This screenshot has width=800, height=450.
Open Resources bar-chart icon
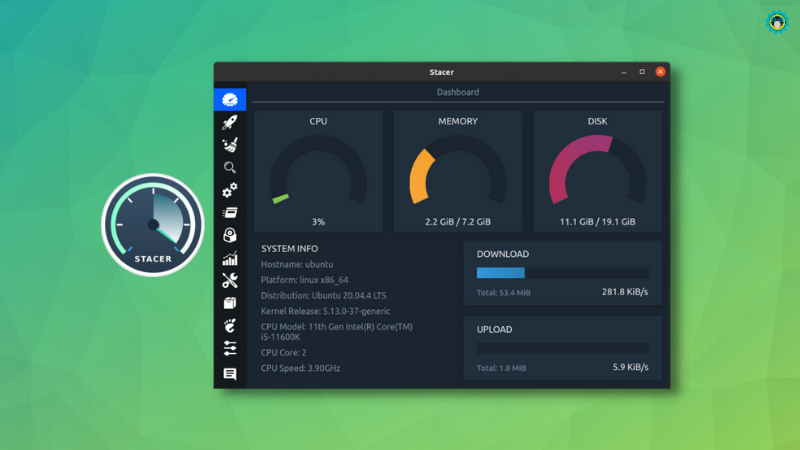click(x=230, y=258)
